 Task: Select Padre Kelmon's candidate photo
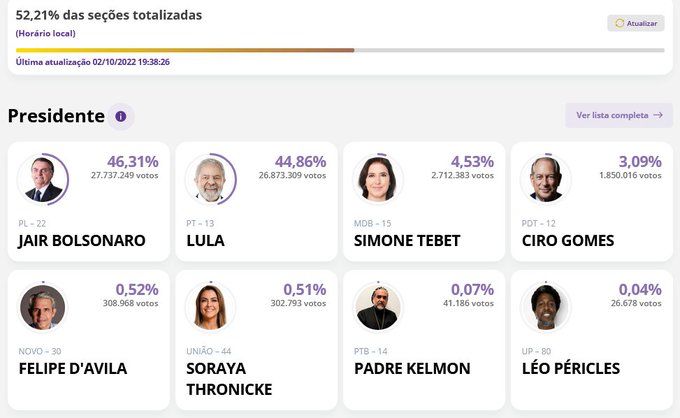(378, 307)
